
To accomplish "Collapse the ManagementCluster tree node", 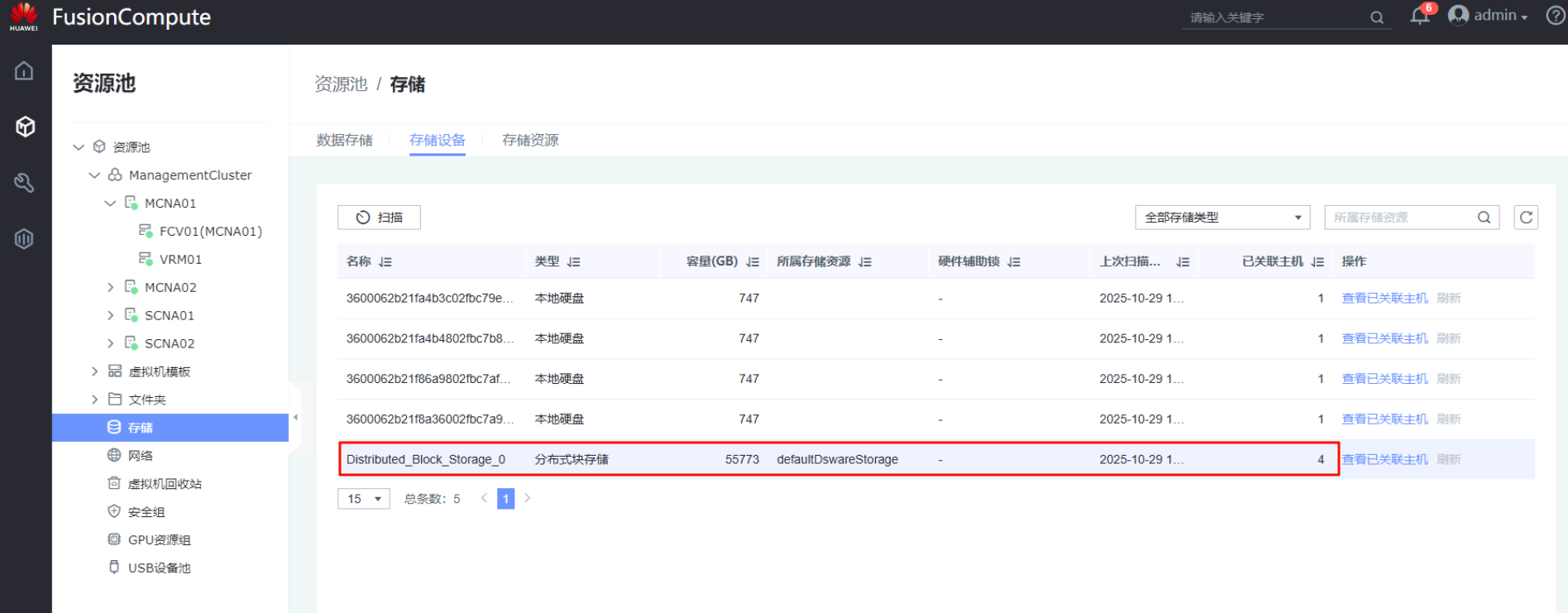I will [94, 175].
